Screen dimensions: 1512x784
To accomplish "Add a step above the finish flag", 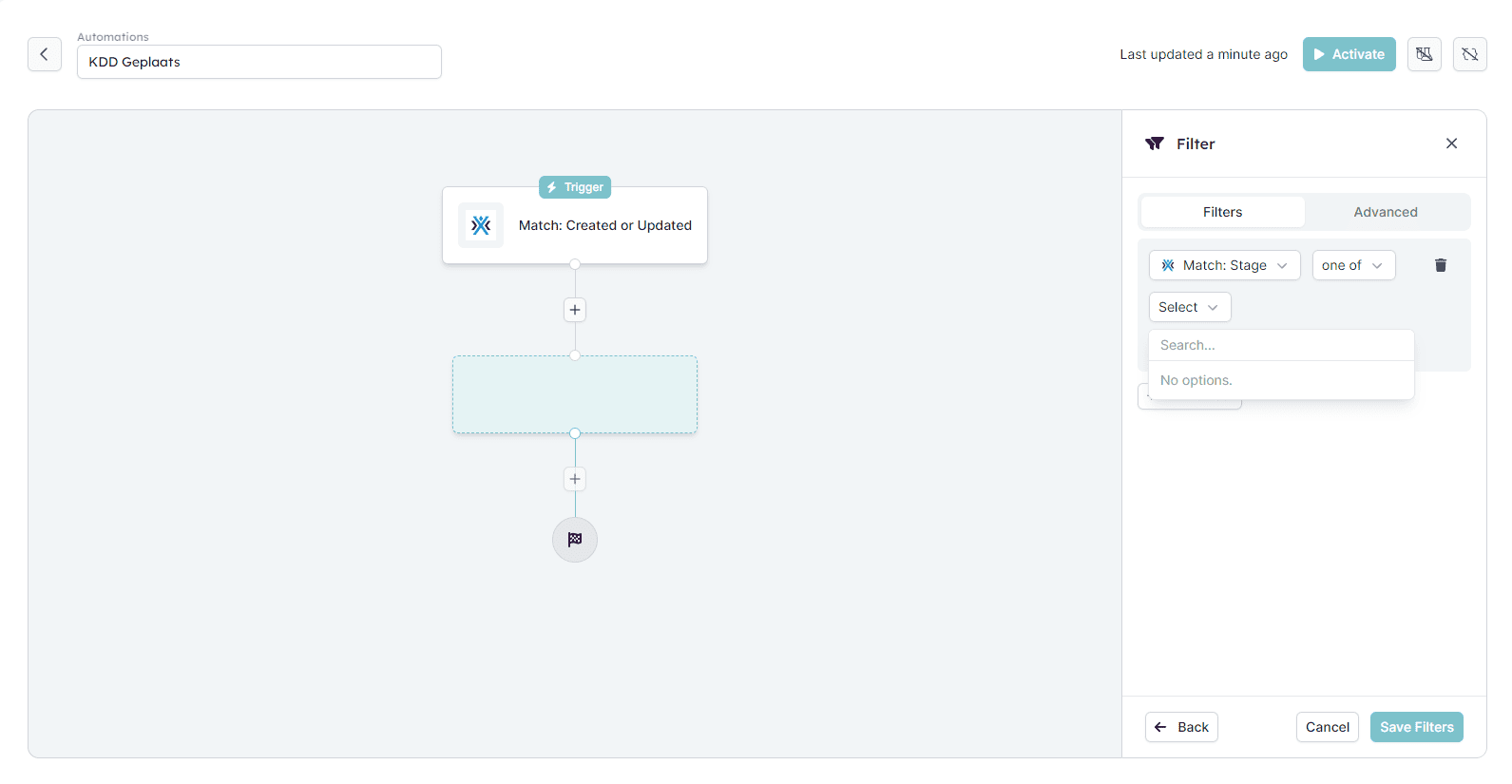I will 575,479.
